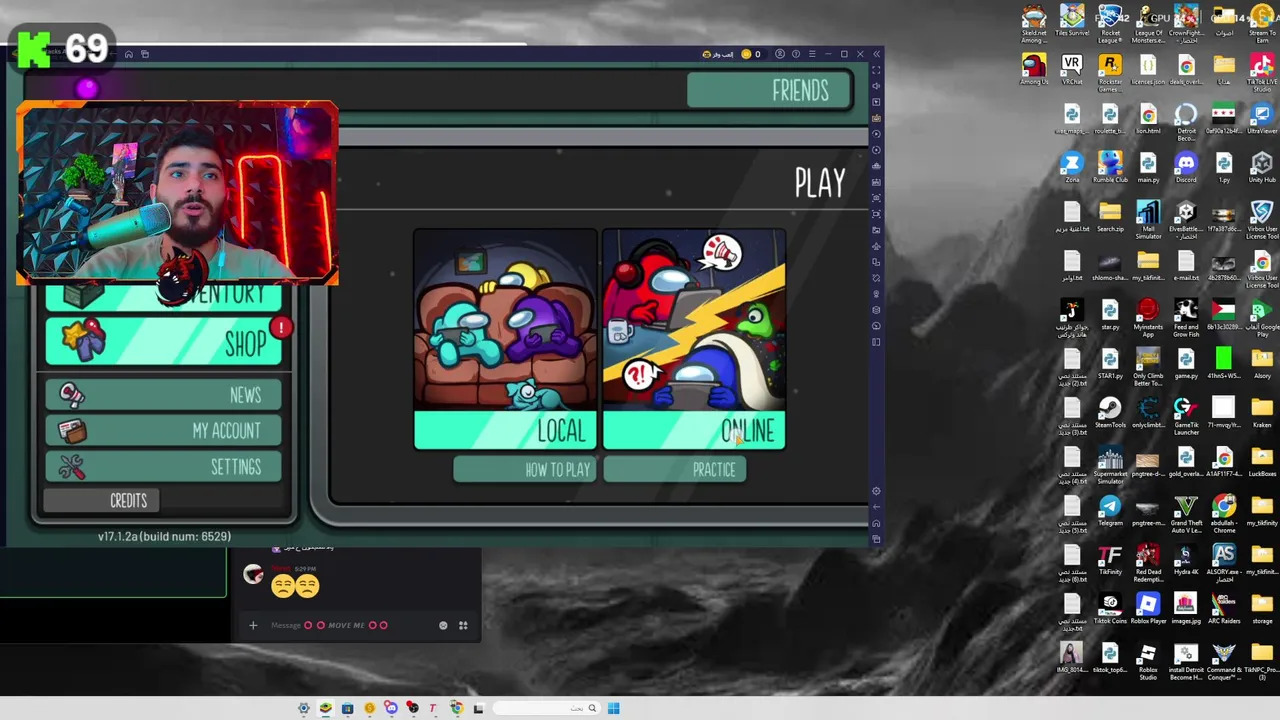This screenshot has height=720, width=1280.
Task: Launch the Telegram desktop shortcut
Action: click(1110, 512)
